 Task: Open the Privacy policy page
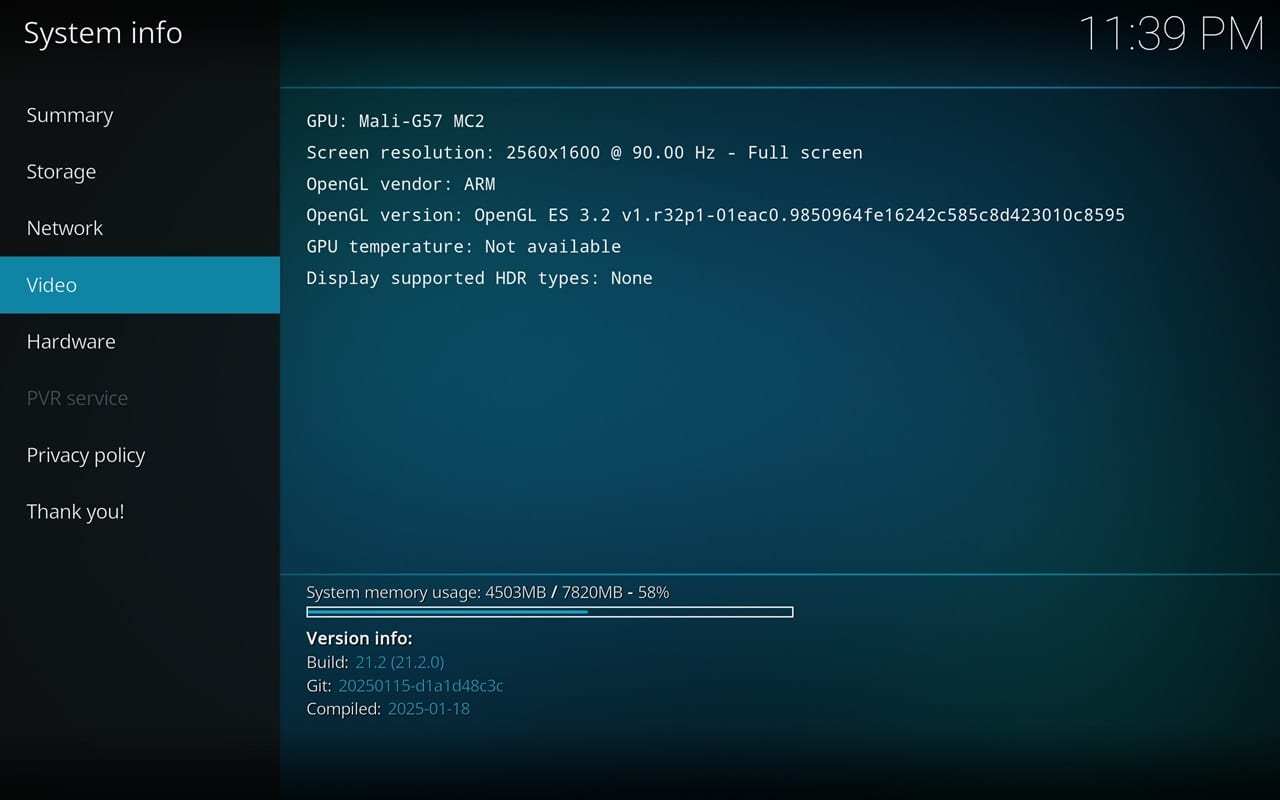86,455
